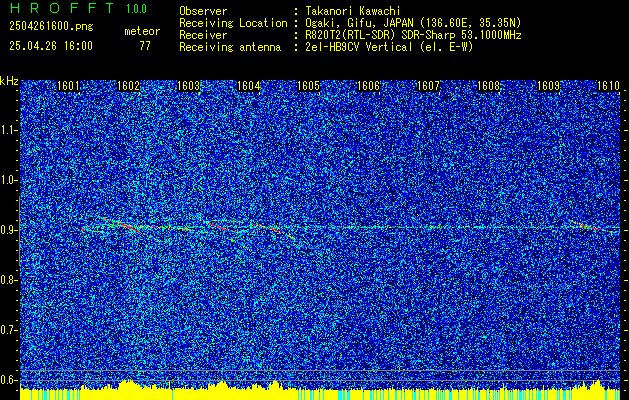Click the 1604 time marker
Screen dimensions: 629x400
pyautogui.click(x=249, y=86)
